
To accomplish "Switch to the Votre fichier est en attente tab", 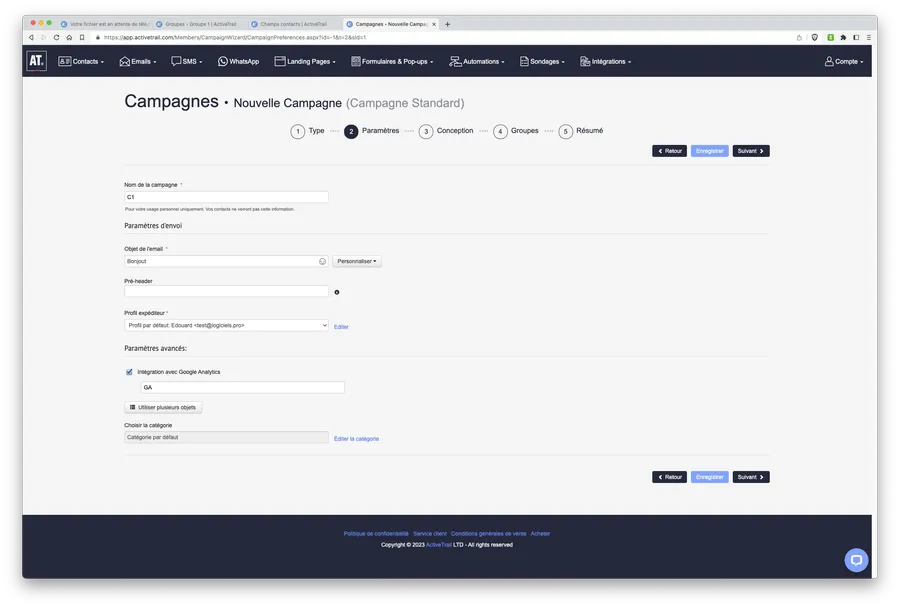I will (105, 24).
